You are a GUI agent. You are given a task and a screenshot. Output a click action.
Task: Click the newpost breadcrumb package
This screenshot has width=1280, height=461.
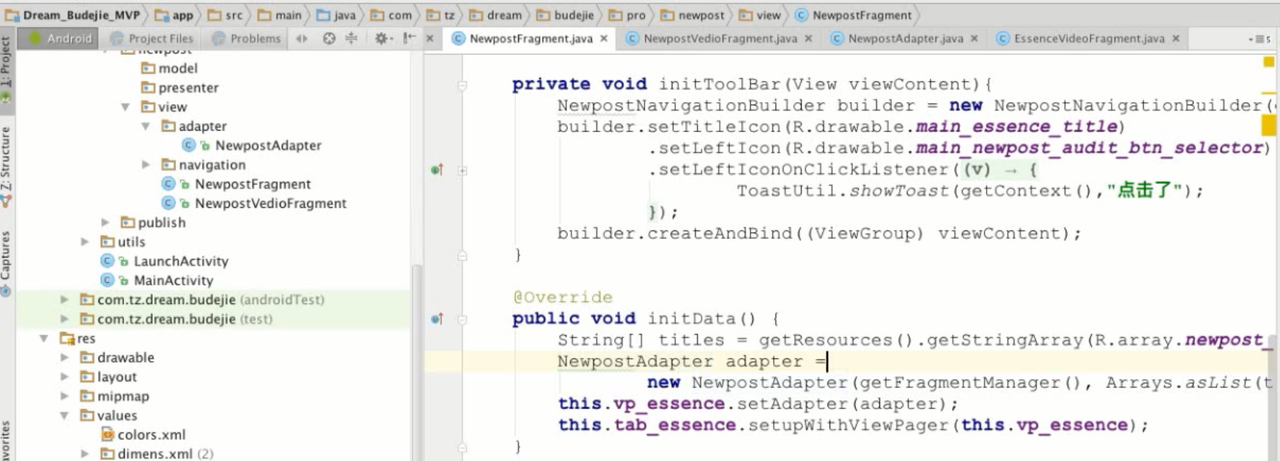click(x=692, y=15)
